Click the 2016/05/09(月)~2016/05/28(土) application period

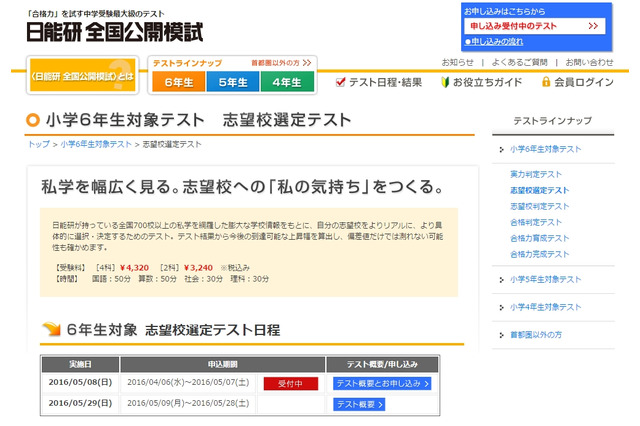pos(188,403)
